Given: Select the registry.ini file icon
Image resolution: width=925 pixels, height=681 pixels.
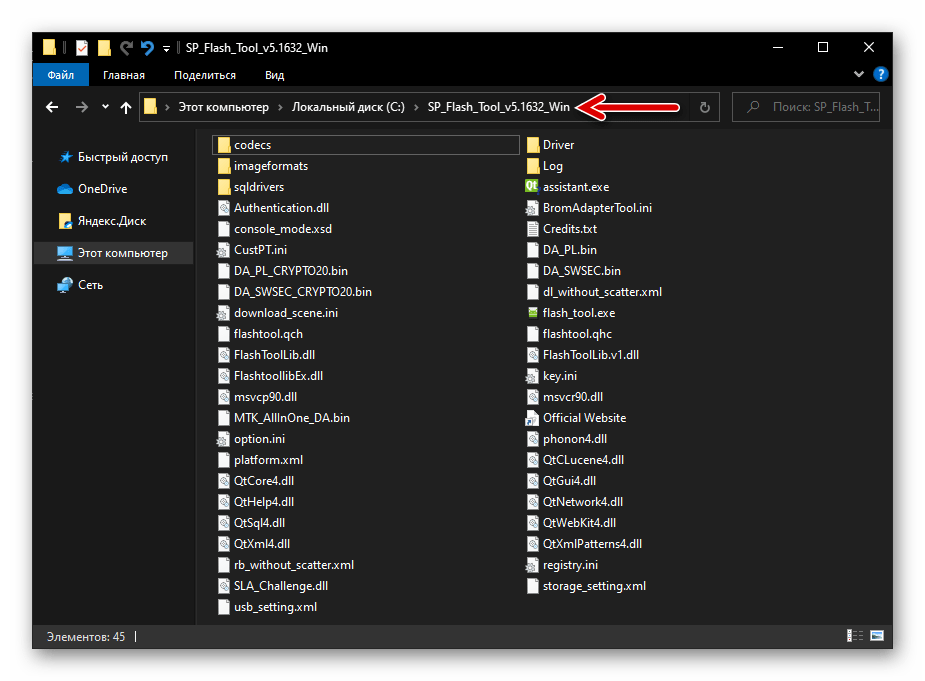Looking at the screenshot, I should (532, 565).
